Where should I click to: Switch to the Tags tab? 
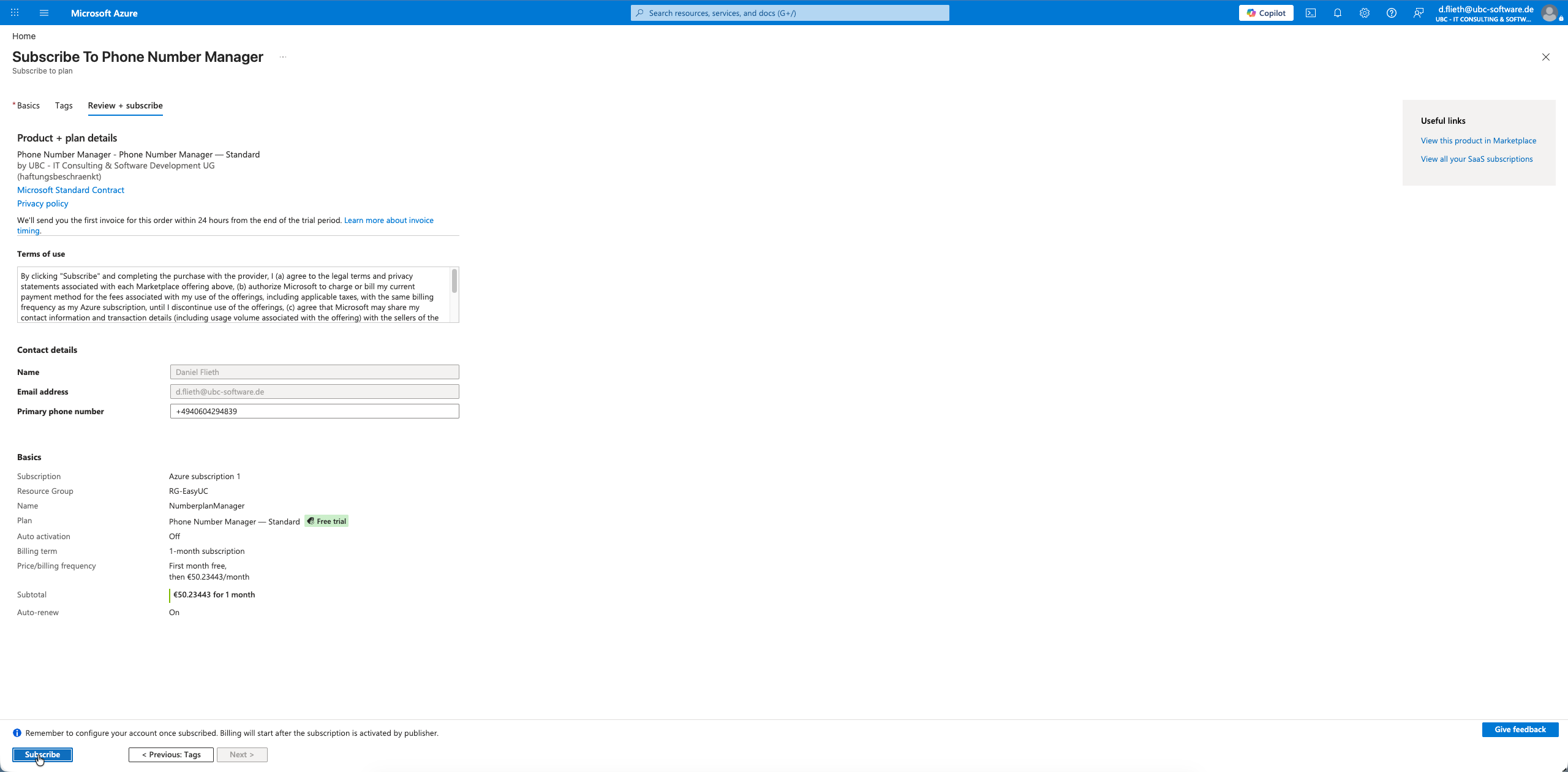(x=64, y=105)
